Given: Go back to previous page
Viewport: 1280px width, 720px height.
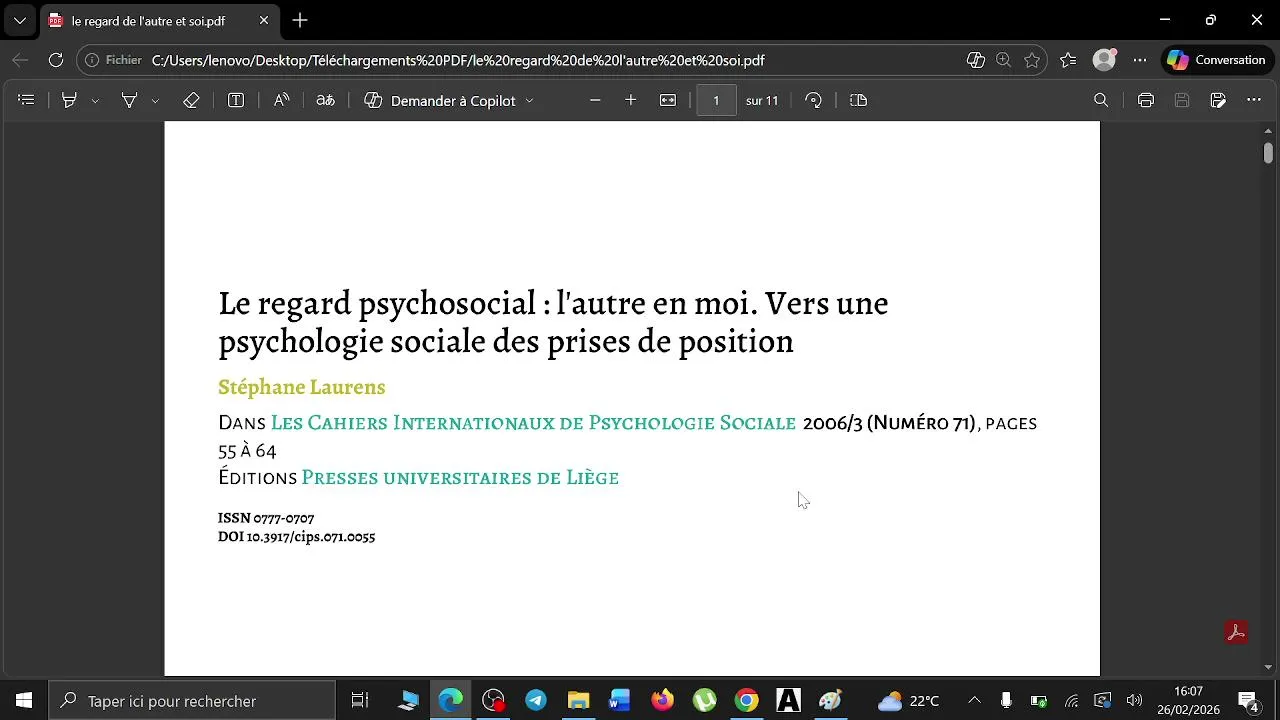Looking at the screenshot, I should [x=20, y=60].
